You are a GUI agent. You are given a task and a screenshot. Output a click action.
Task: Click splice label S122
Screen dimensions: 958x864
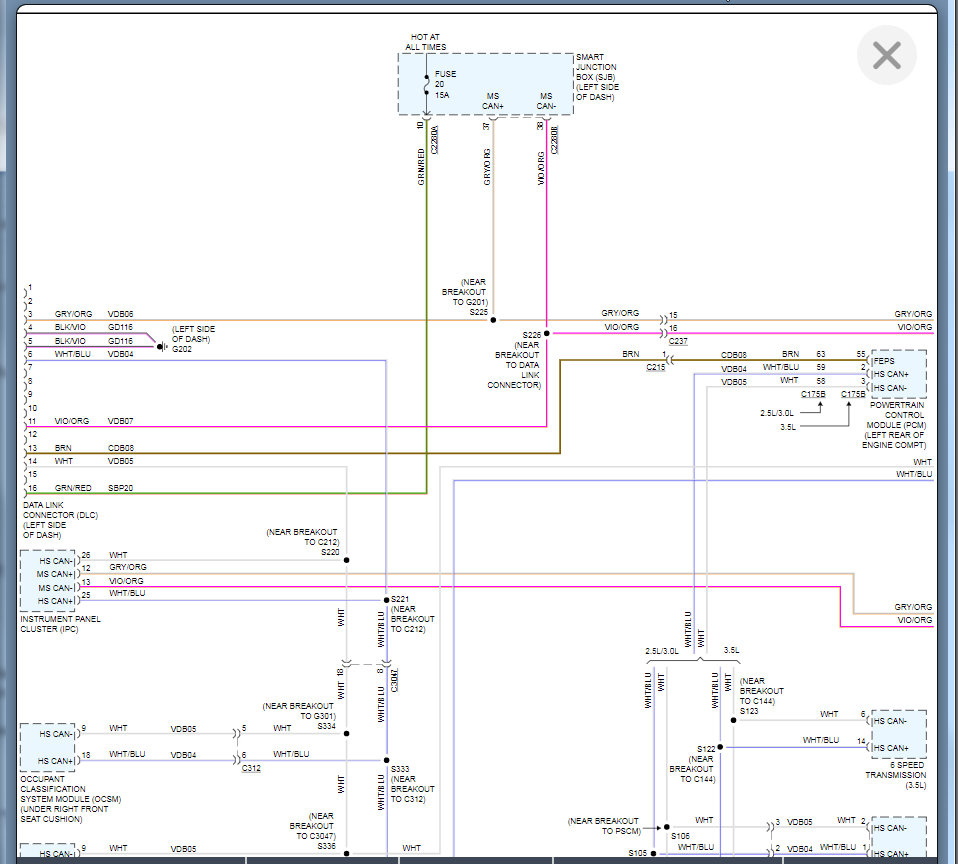coord(706,749)
